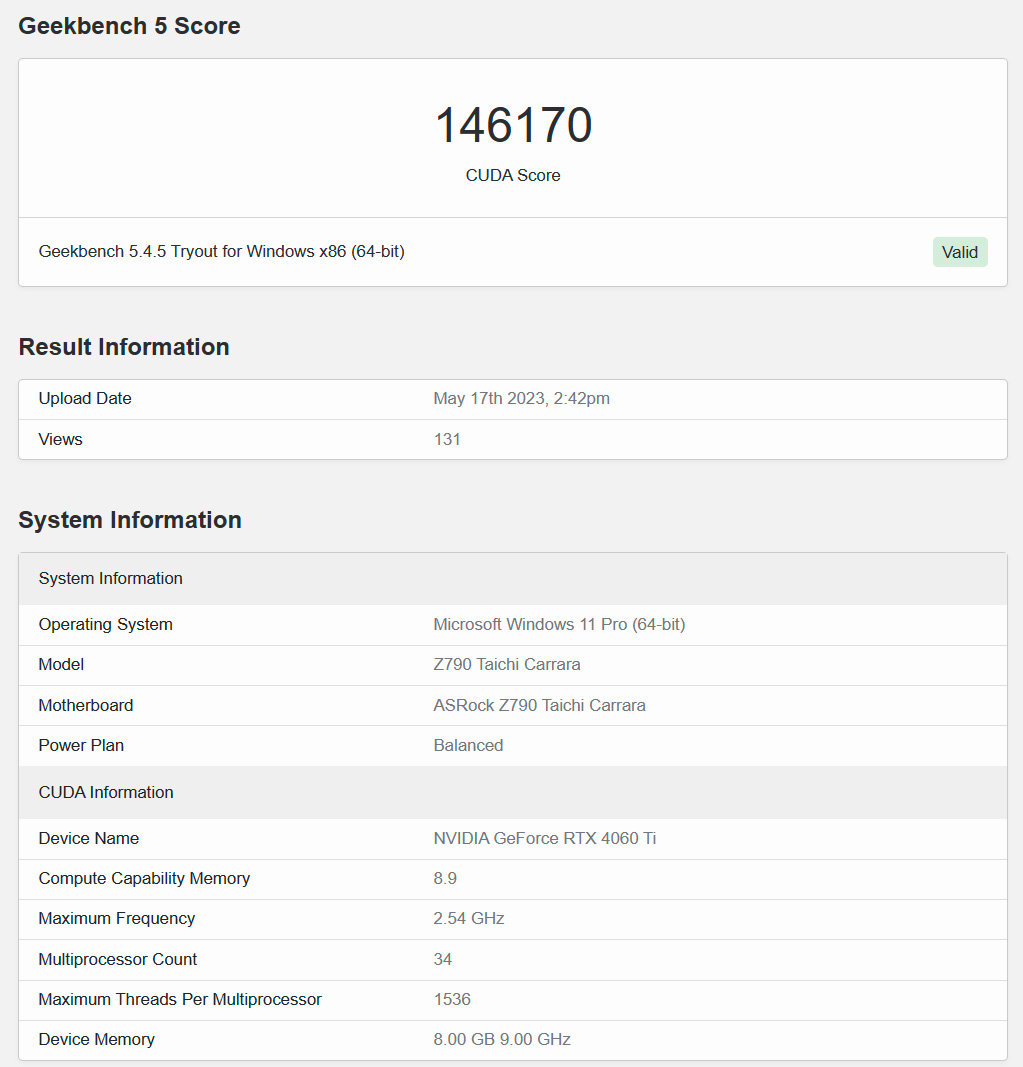This screenshot has height=1067, width=1023.
Task: Select the Maximum Frequency value 2.54 GHz
Action: point(469,919)
